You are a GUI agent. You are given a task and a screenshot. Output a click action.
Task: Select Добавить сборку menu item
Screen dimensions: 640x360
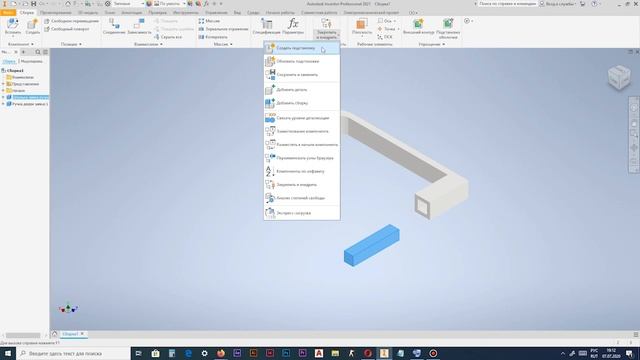point(302,103)
